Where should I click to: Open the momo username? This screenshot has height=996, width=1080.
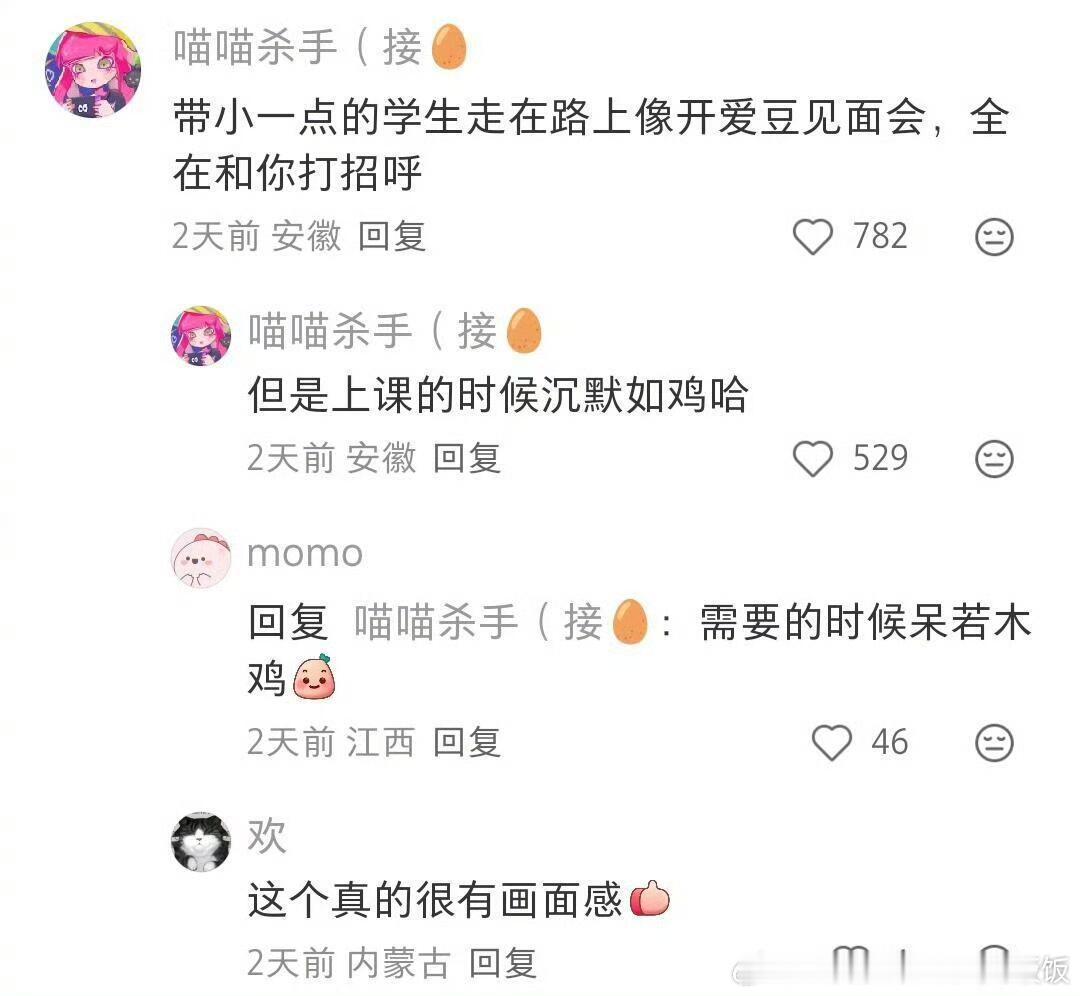305,554
